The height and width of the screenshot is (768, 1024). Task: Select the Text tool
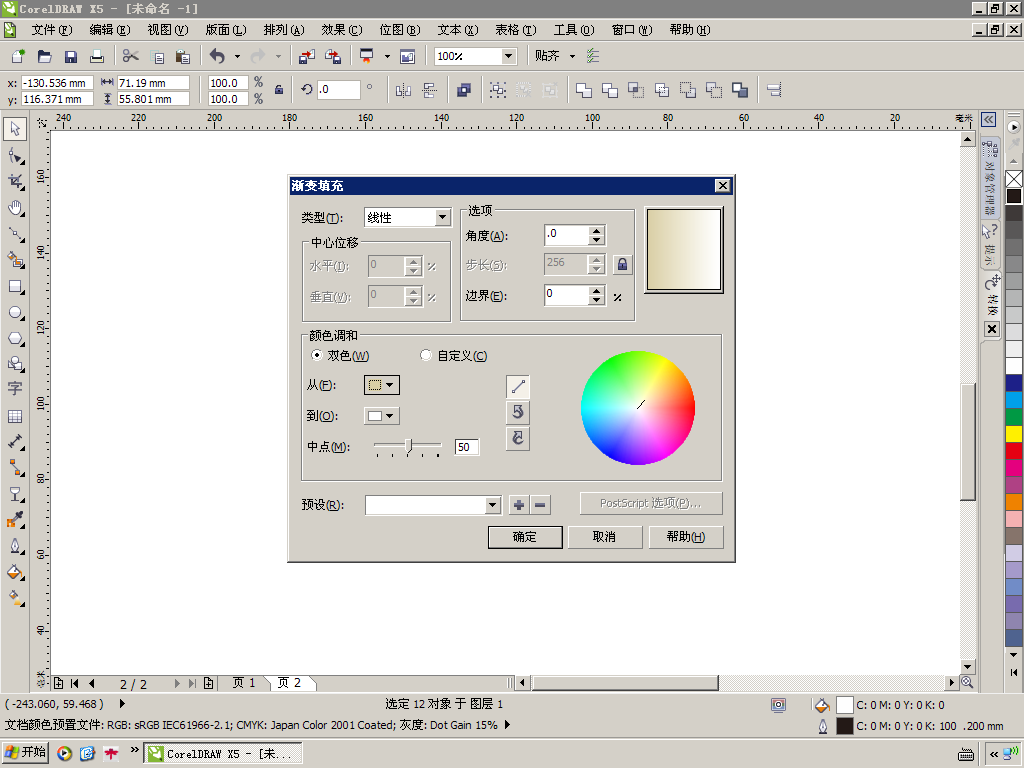tap(15, 389)
